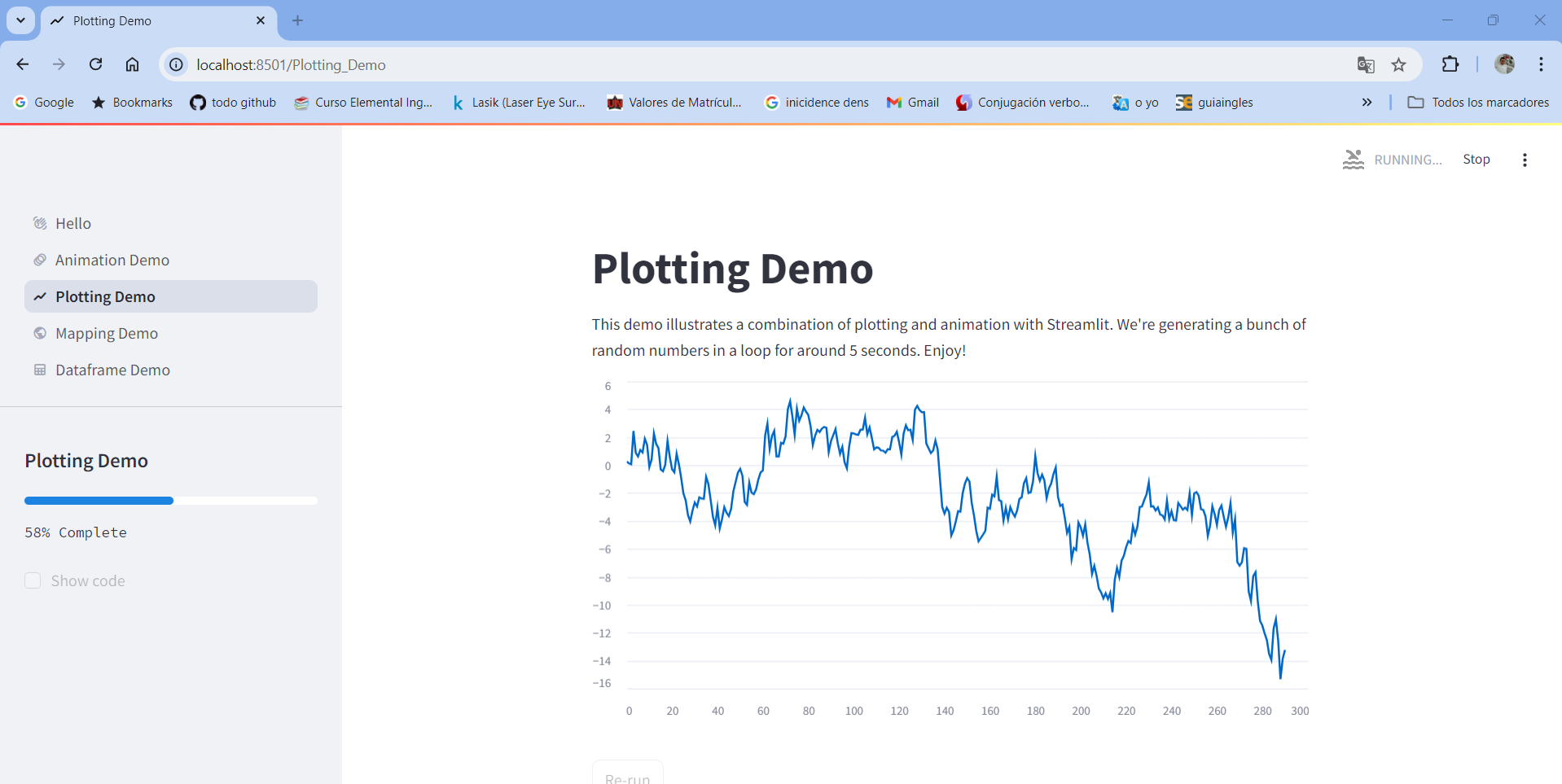Viewport: 1562px width, 784px height.
Task: Click the translate page icon in address bar
Action: point(1366,65)
